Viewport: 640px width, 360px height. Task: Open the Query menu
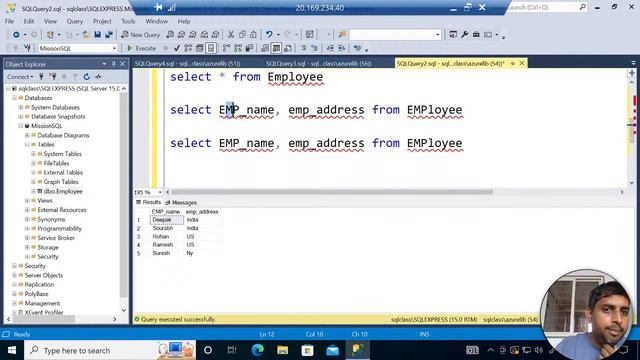[x=75, y=21]
